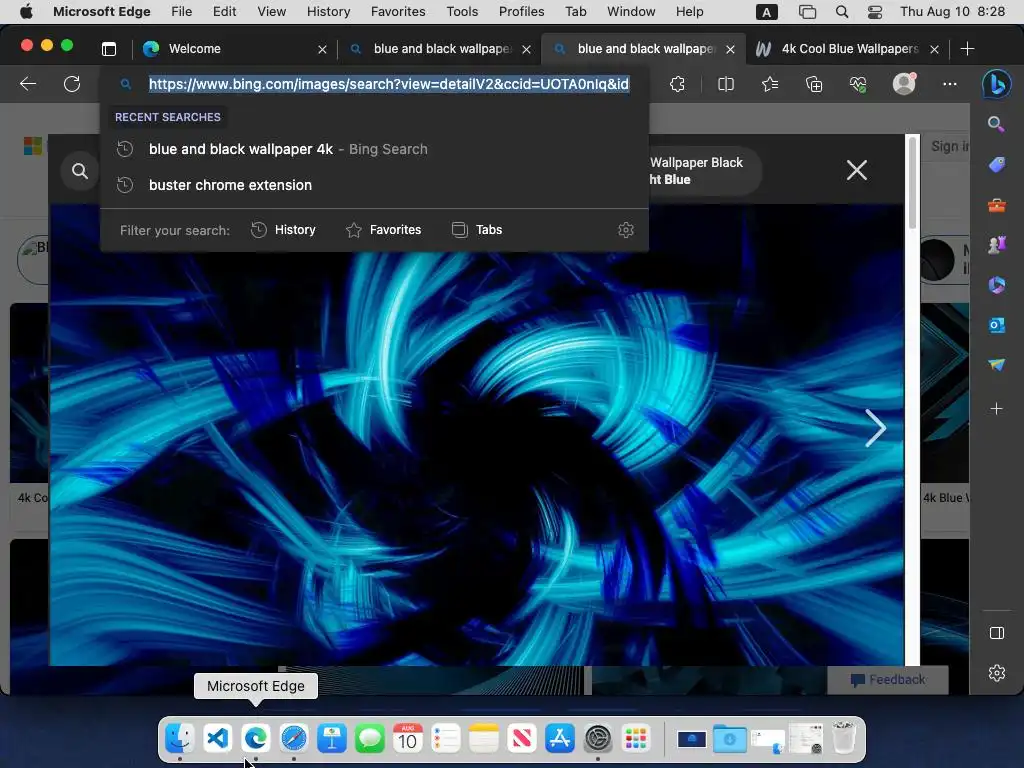
Task: Open the History menu
Action: (328, 12)
